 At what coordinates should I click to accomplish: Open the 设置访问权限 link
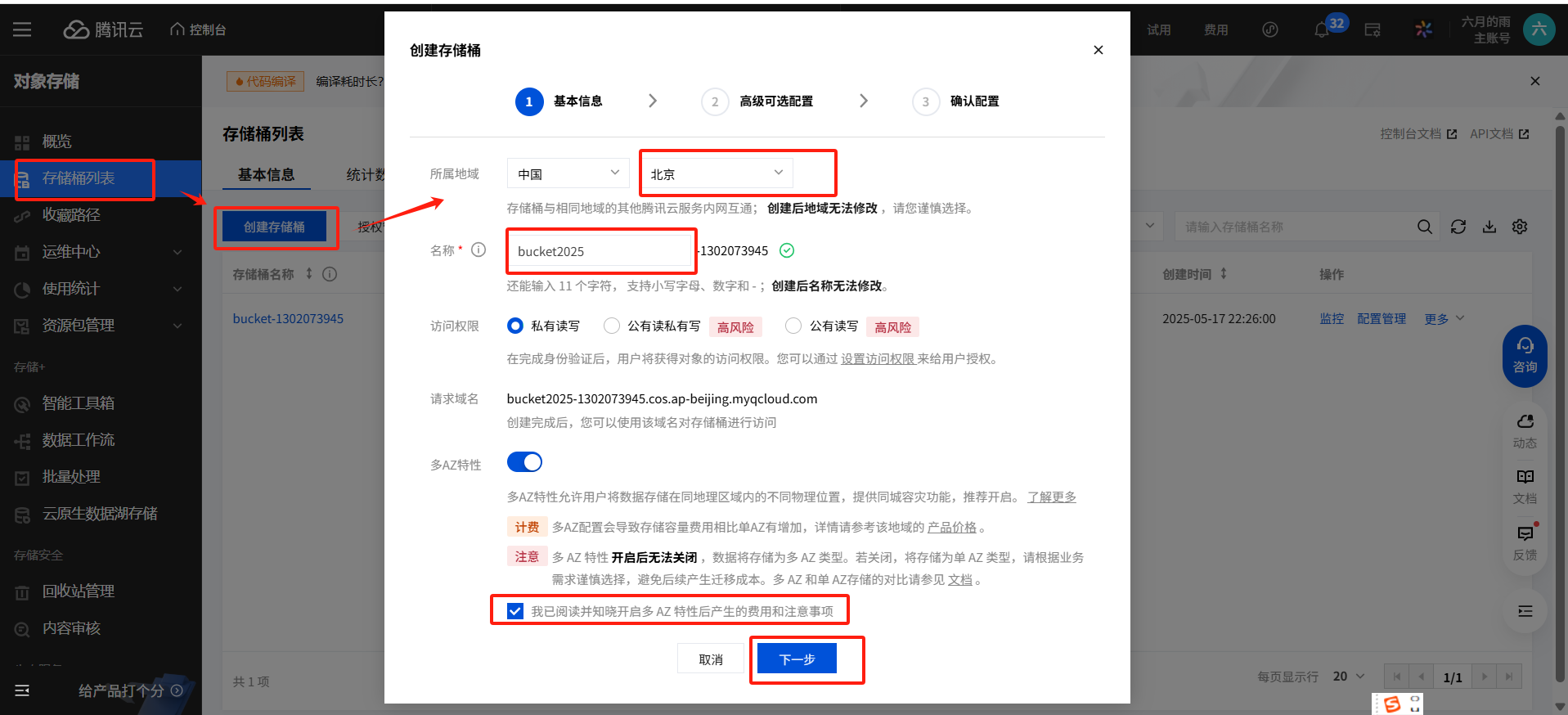878,358
